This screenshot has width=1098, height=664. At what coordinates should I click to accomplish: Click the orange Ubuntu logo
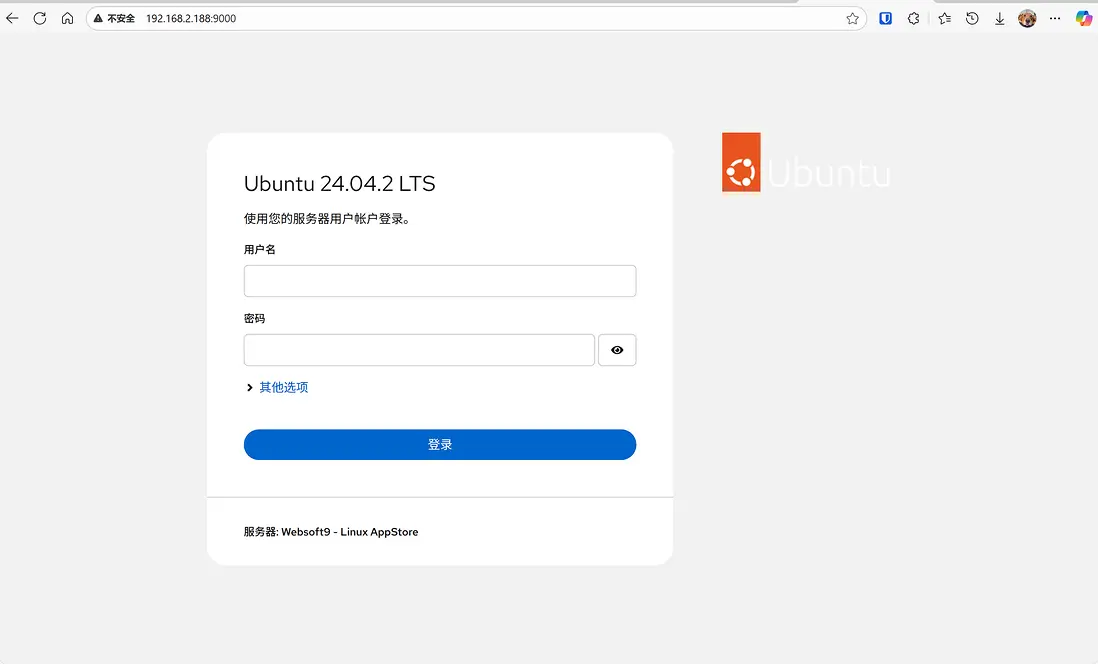tap(741, 162)
